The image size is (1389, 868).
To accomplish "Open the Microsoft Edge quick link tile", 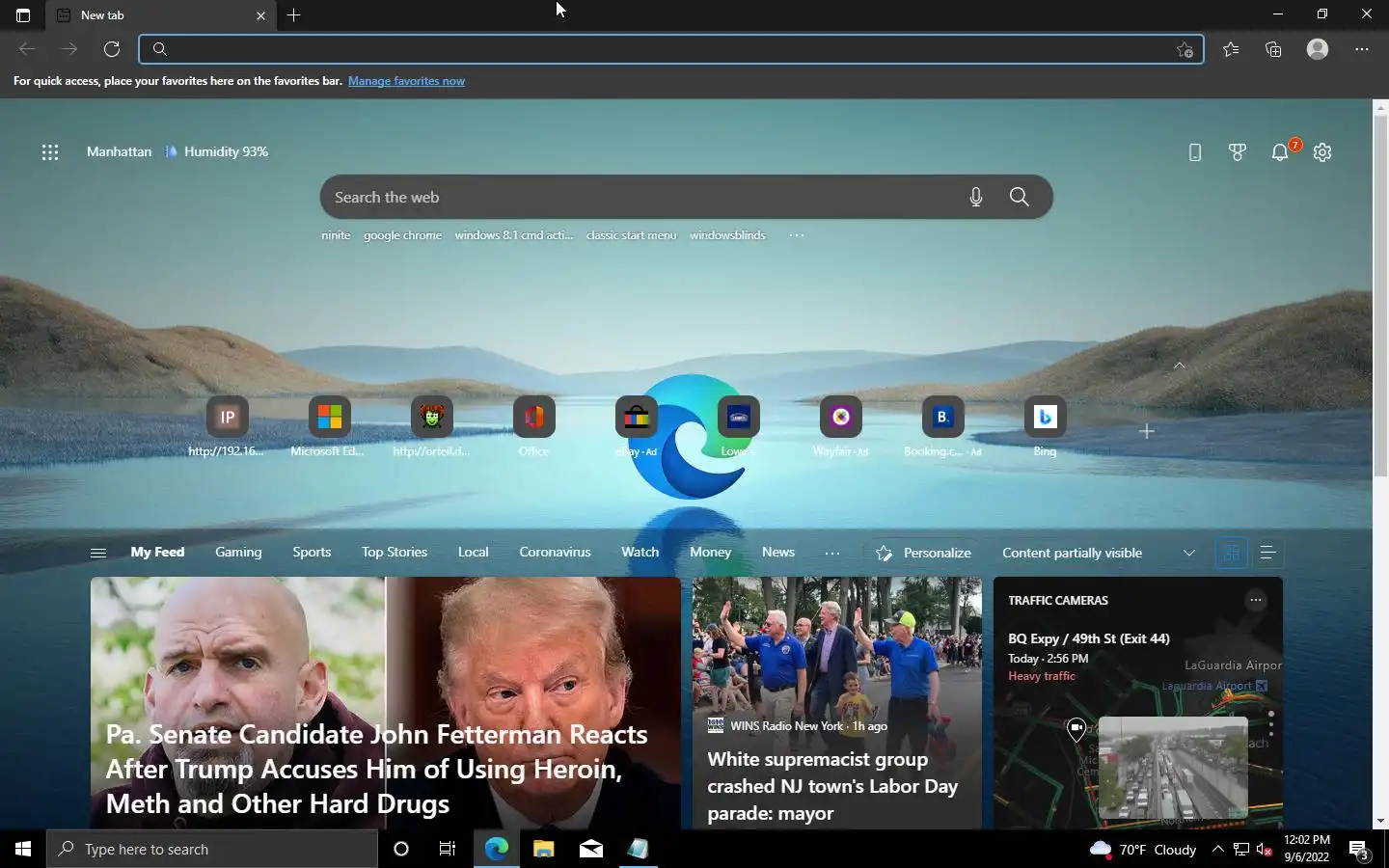I will pyautogui.click(x=329, y=426).
